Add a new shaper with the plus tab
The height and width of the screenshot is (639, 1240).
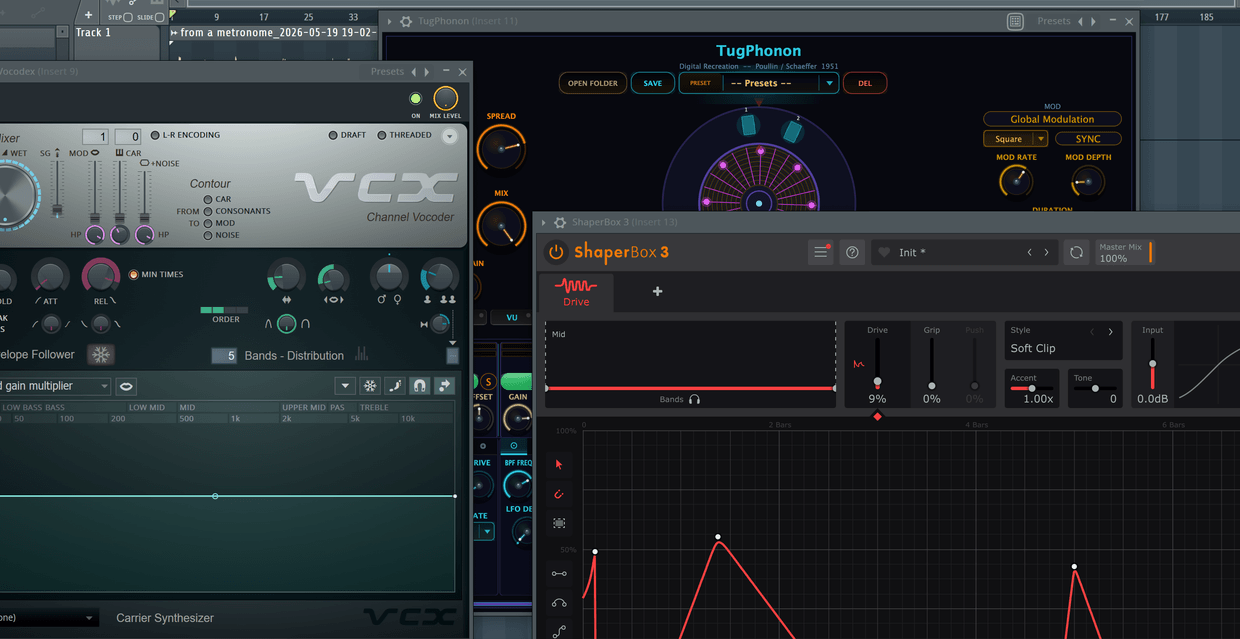click(657, 291)
